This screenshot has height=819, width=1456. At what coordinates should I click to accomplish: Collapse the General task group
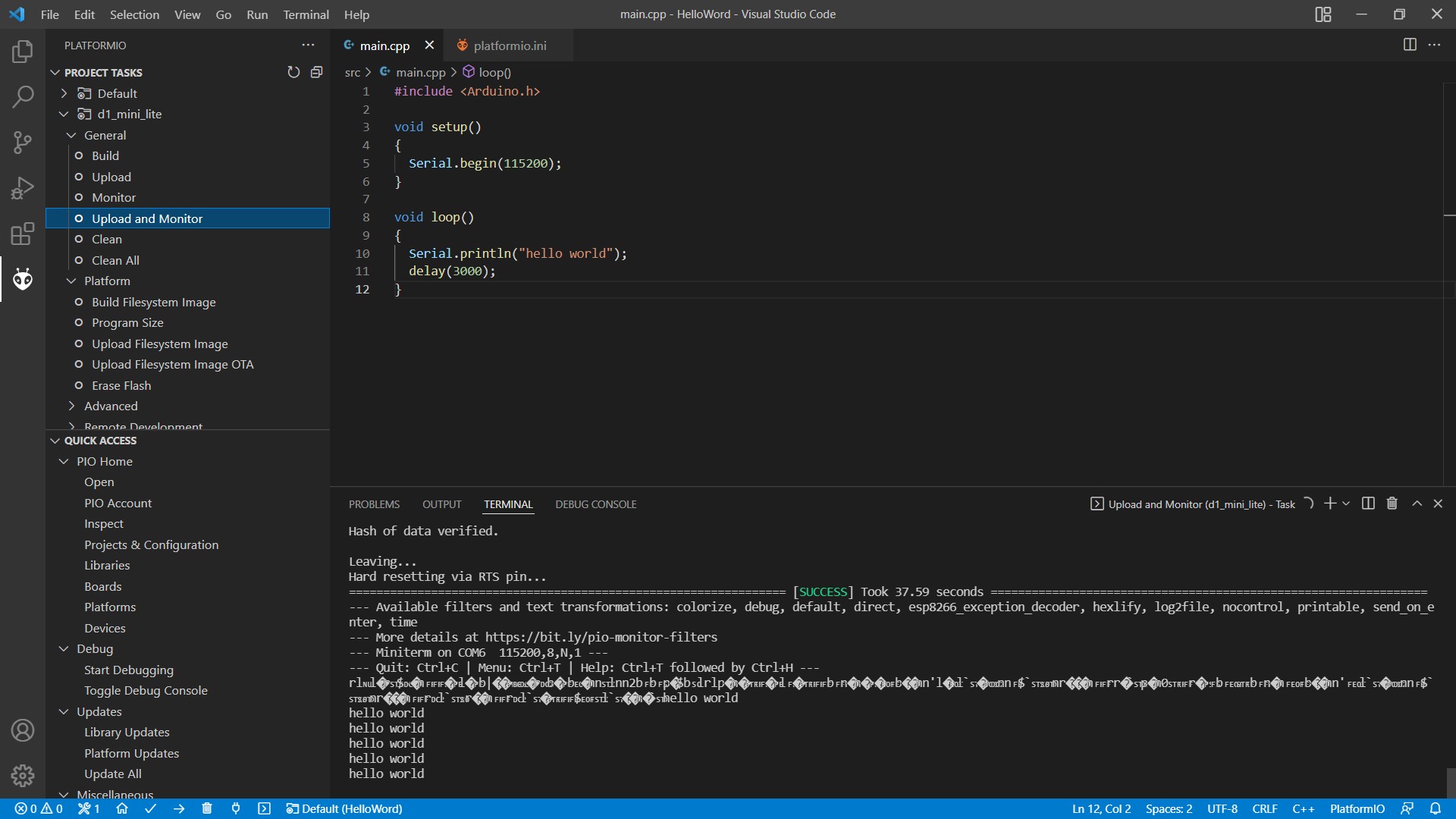click(x=71, y=135)
